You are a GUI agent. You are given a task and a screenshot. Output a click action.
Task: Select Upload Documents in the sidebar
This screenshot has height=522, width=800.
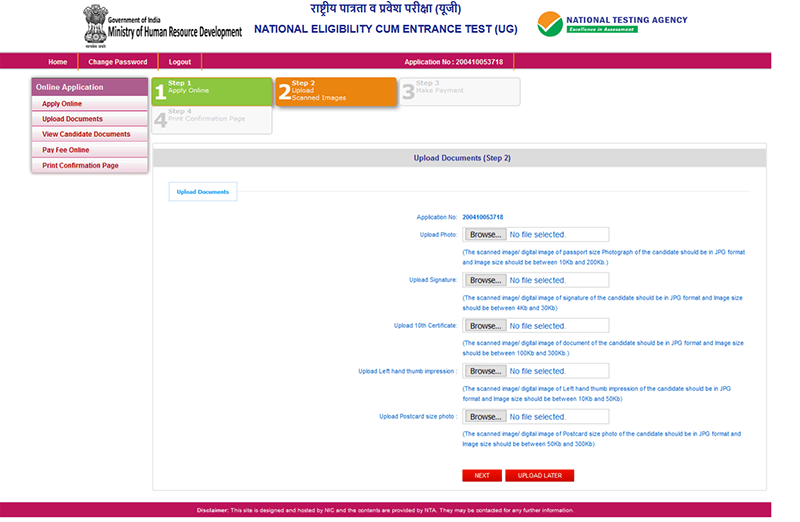[x=89, y=119]
